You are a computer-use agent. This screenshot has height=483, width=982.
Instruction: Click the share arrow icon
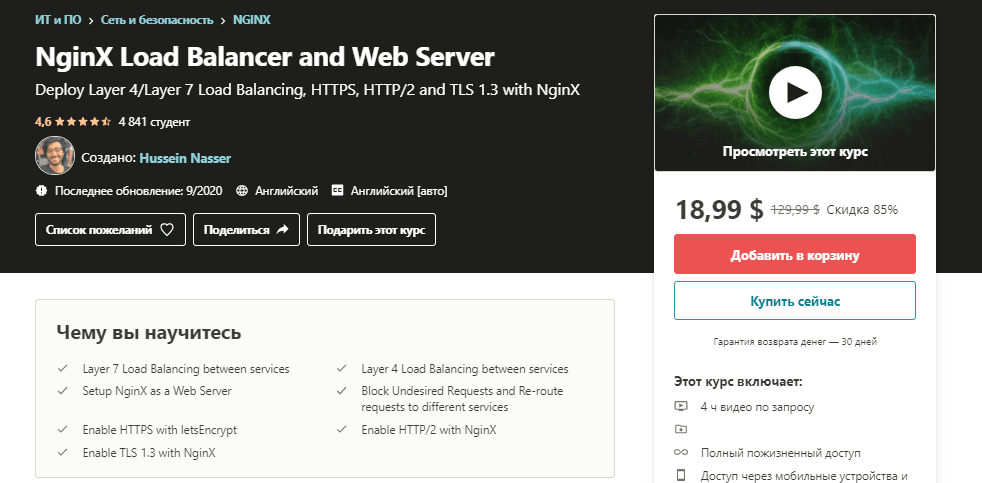[282, 229]
